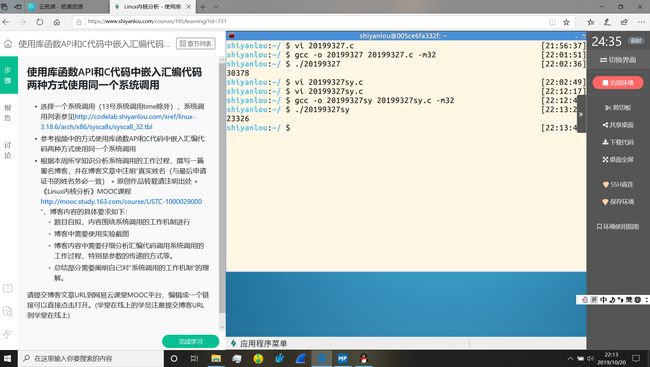Click the course home icon

8,44
